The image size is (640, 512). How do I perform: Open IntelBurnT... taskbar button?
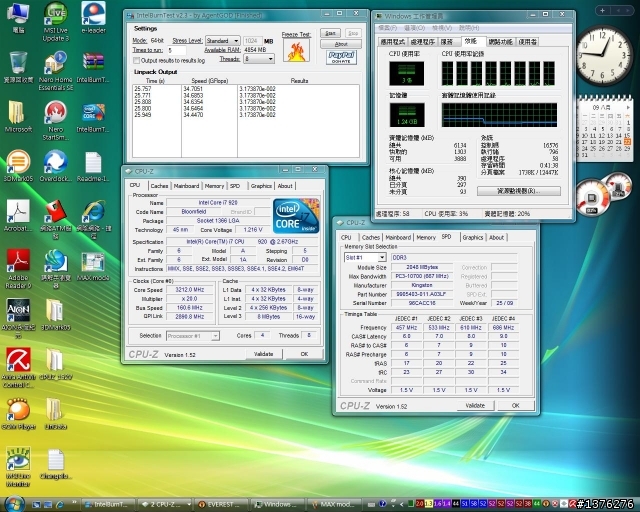[108, 504]
